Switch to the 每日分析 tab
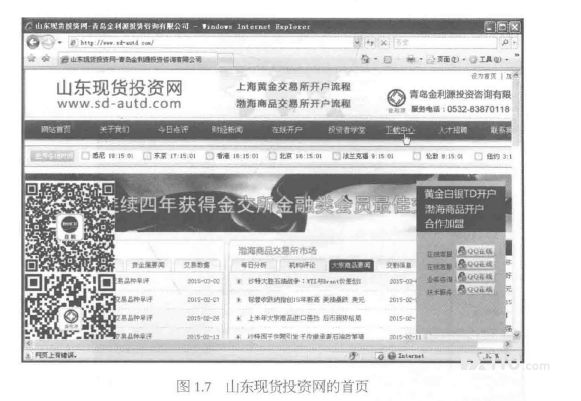581x401 pixels. (x=253, y=265)
